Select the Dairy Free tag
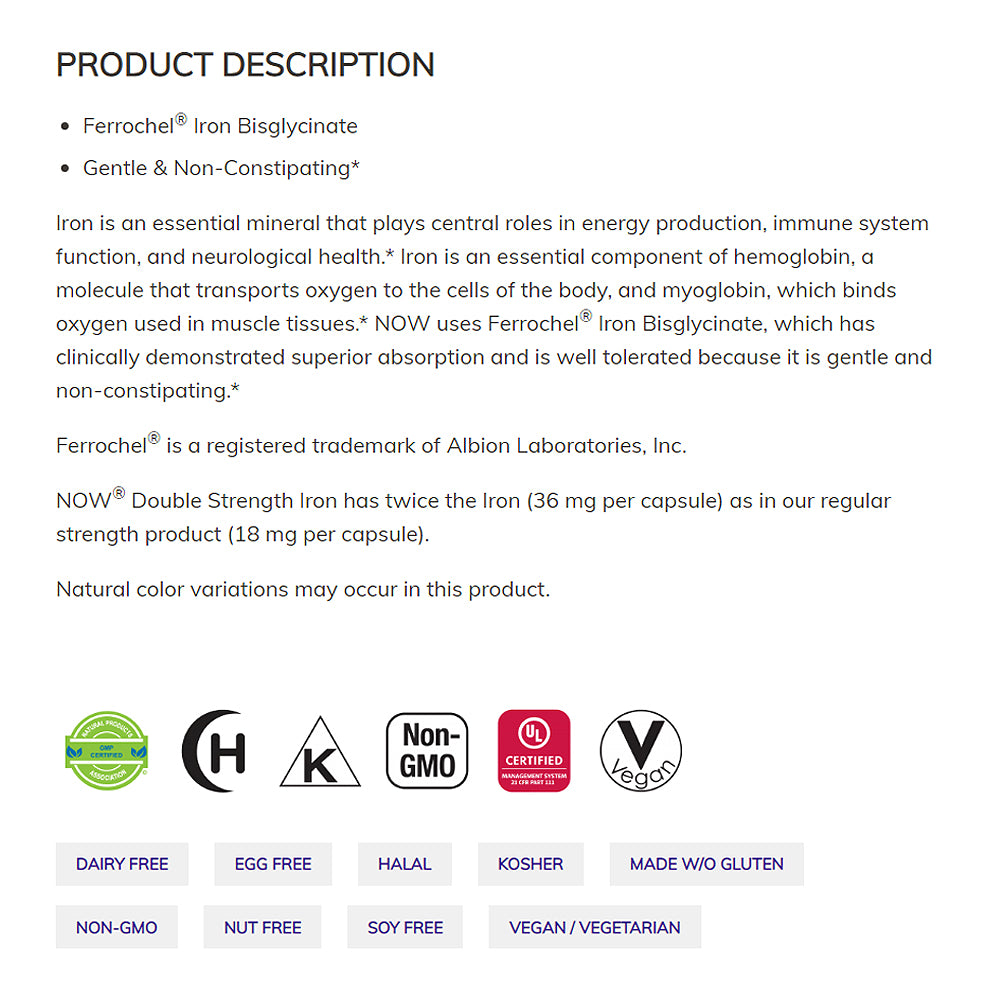This screenshot has height=1000, width=1000. coord(122,864)
